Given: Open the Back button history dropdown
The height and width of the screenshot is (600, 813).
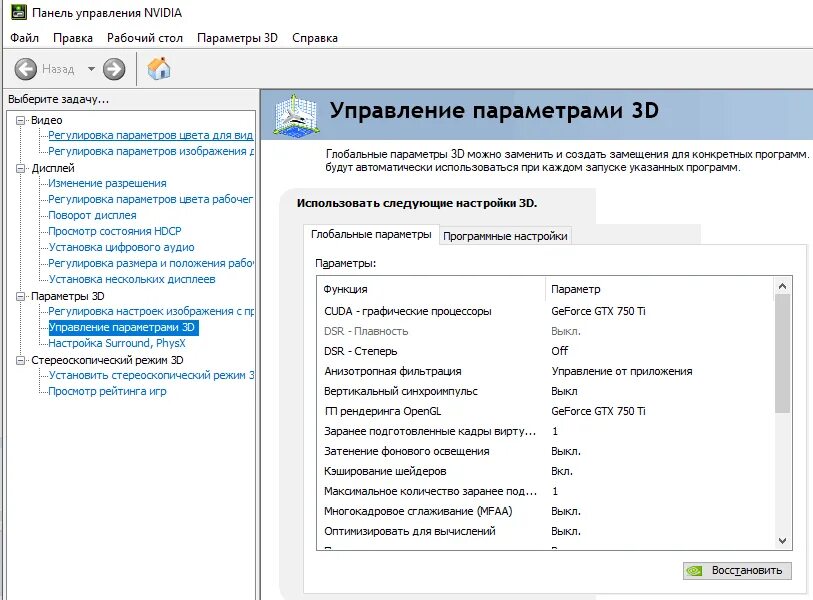Looking at the screenshot, I should pyautogui.click(x=90, y=68).
